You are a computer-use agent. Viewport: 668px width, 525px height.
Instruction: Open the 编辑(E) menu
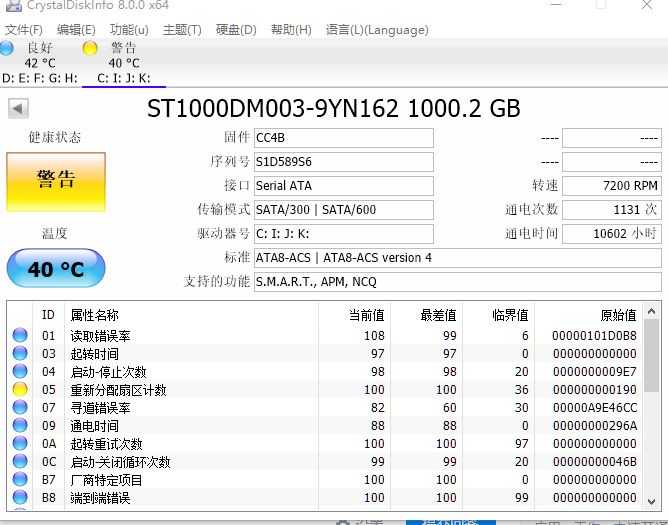76,30
